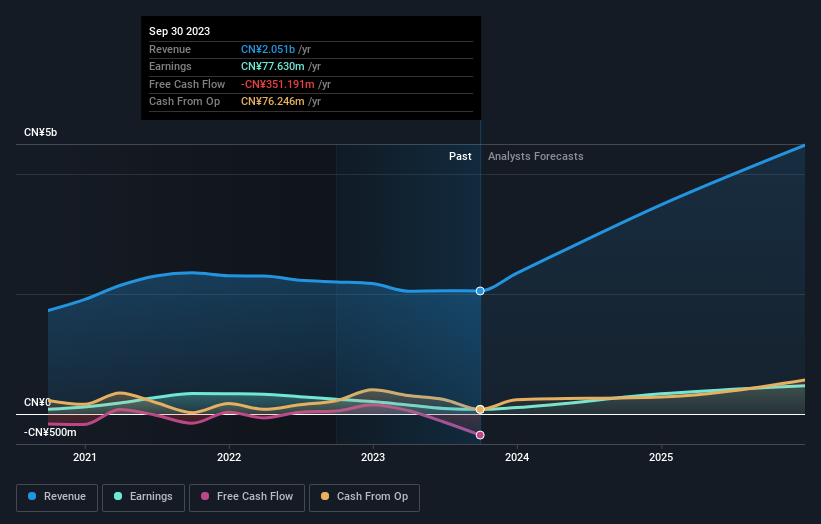821x524 pixels.
Task: Click the CN¥2.051b revenue value
Action: click(268, 49)
